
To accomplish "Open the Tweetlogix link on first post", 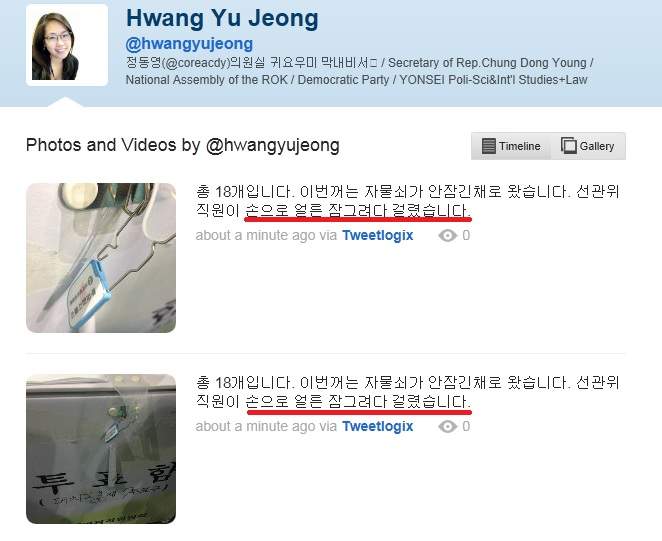I will 377,235.
